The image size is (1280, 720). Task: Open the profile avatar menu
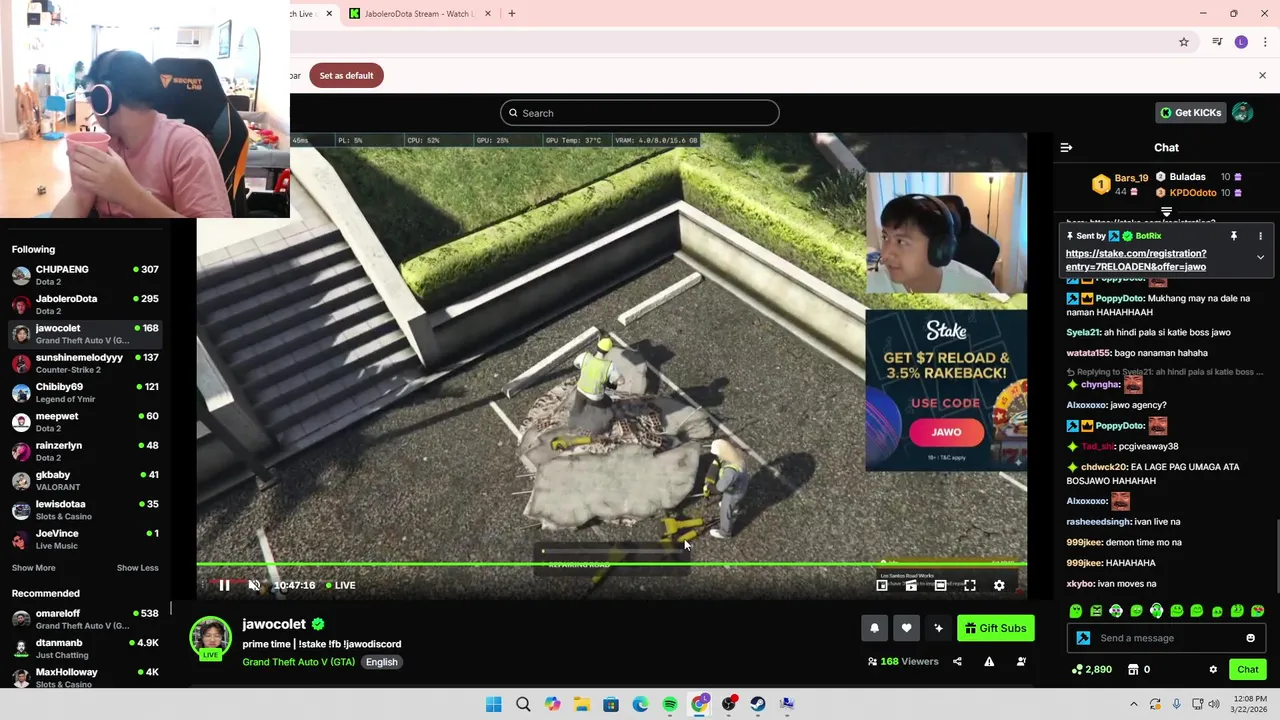(1242, 113)
